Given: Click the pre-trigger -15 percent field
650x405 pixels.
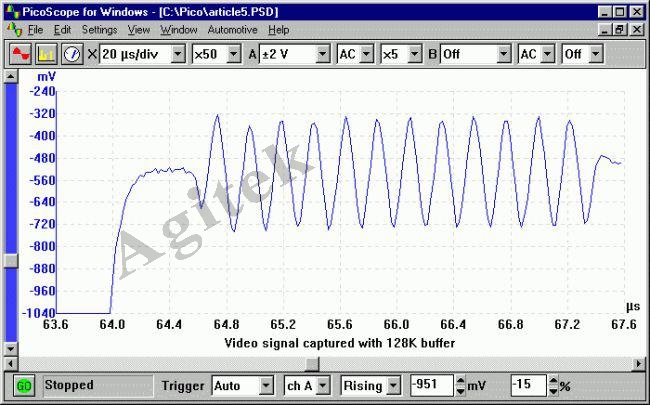Looking at the screenshot, I should pos(526,385).
